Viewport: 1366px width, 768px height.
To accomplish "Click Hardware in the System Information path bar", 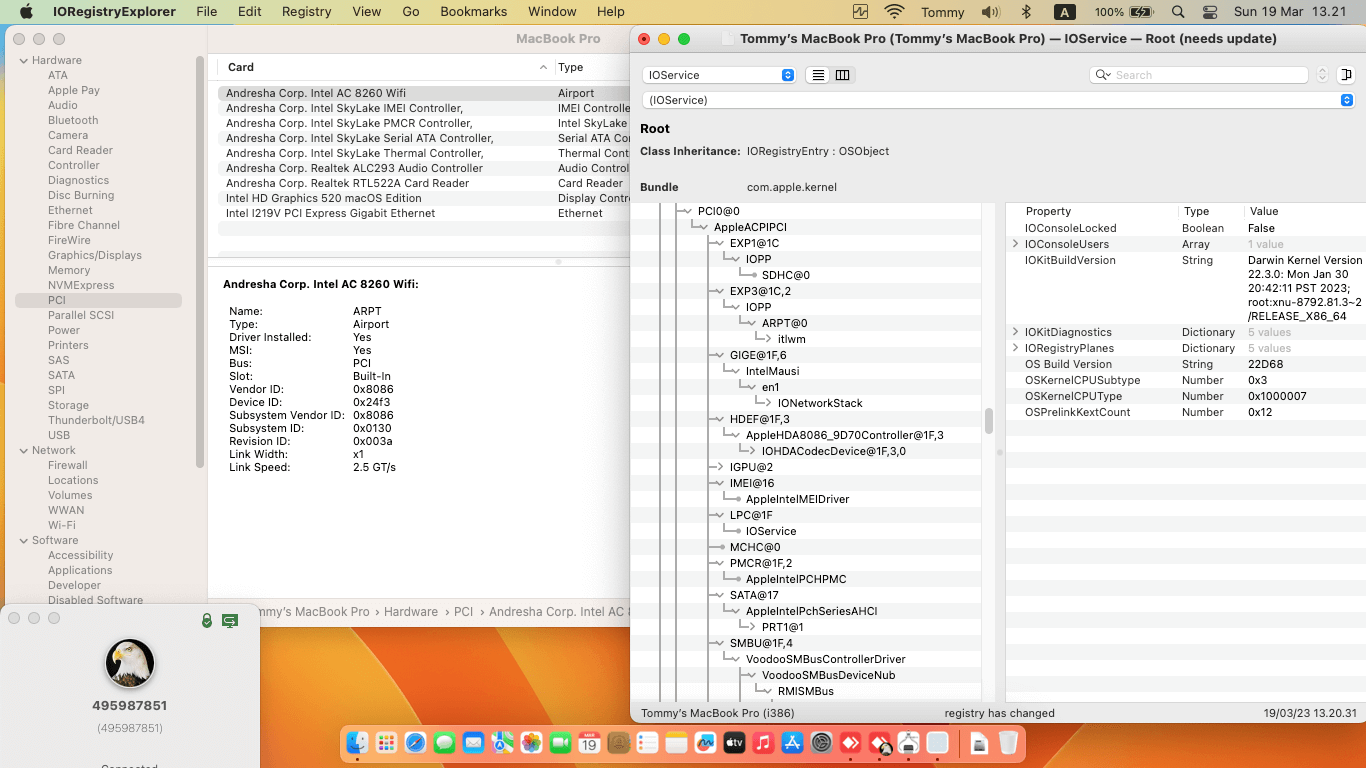I will click(x=411, y=611).
